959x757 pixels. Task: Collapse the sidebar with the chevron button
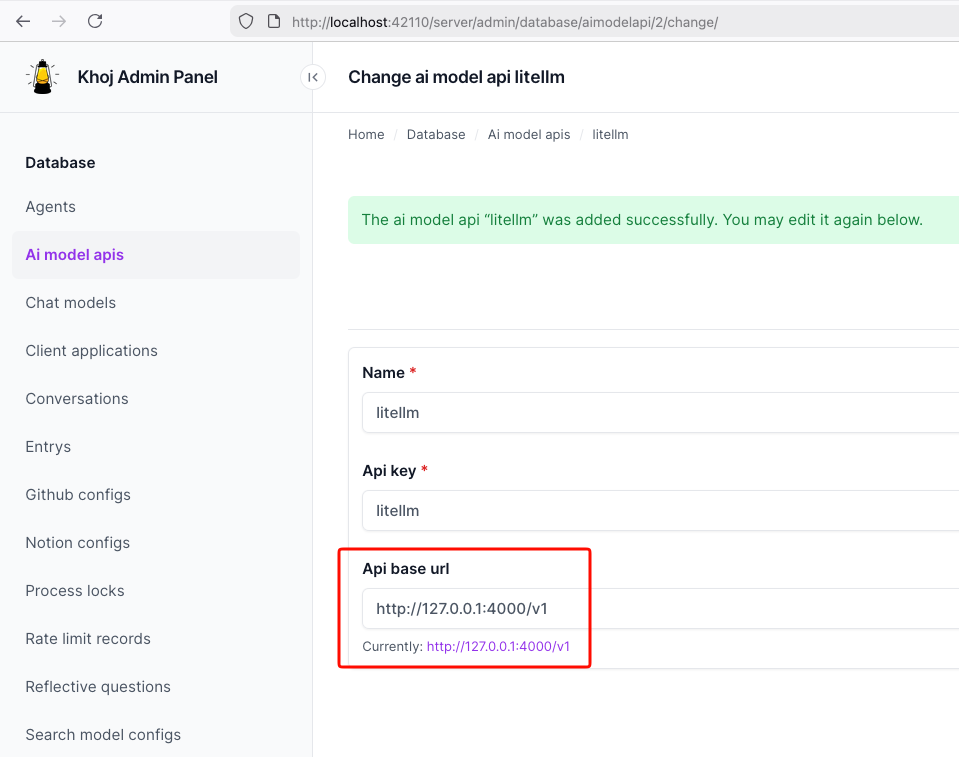point(313,76)
